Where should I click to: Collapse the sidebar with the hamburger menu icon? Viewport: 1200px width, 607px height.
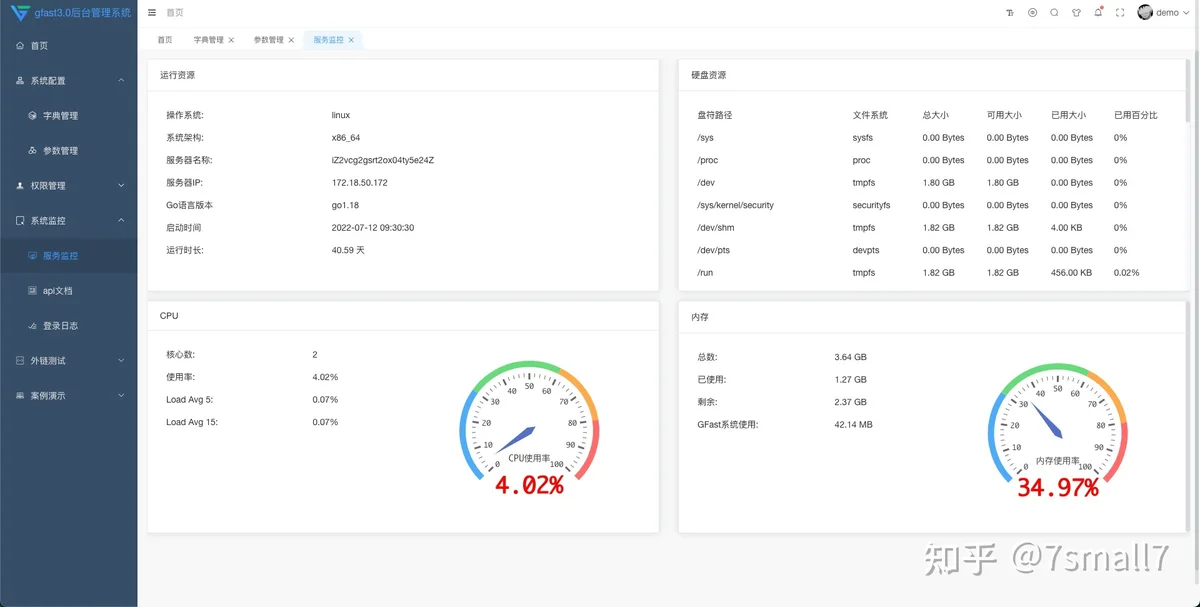[152, 13]
